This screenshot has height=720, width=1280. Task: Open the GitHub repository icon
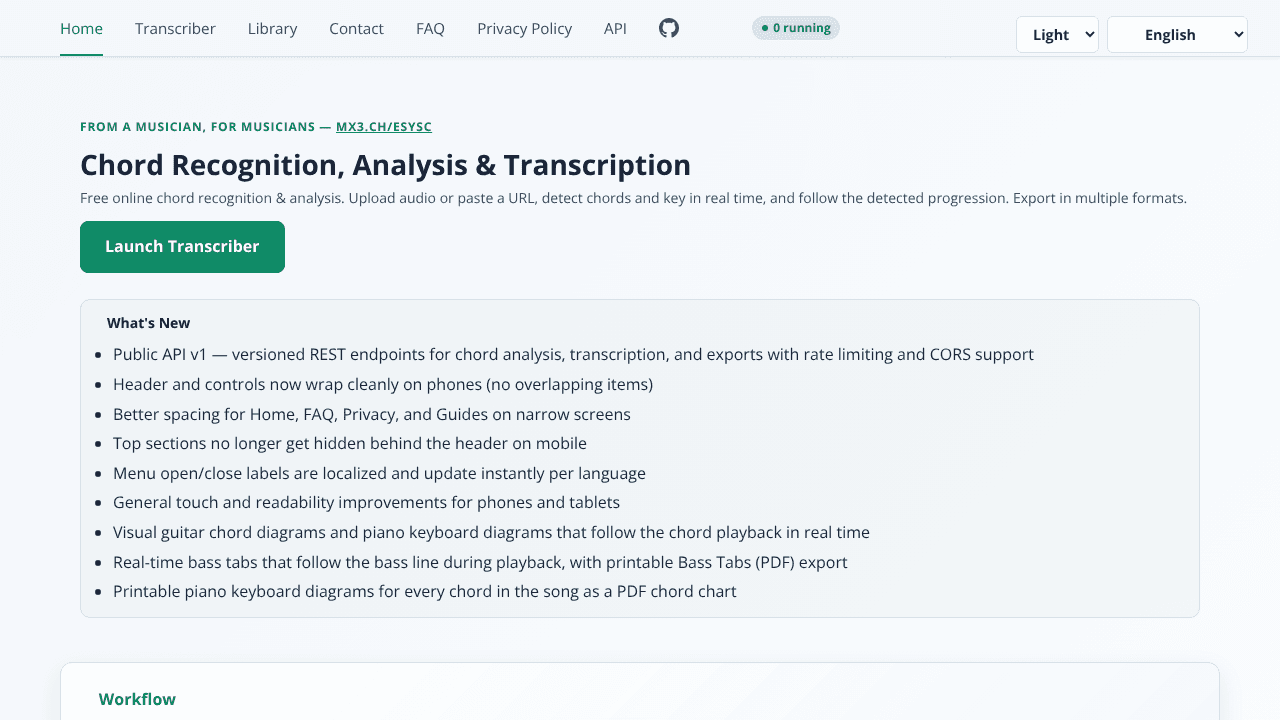click(669, 28)
